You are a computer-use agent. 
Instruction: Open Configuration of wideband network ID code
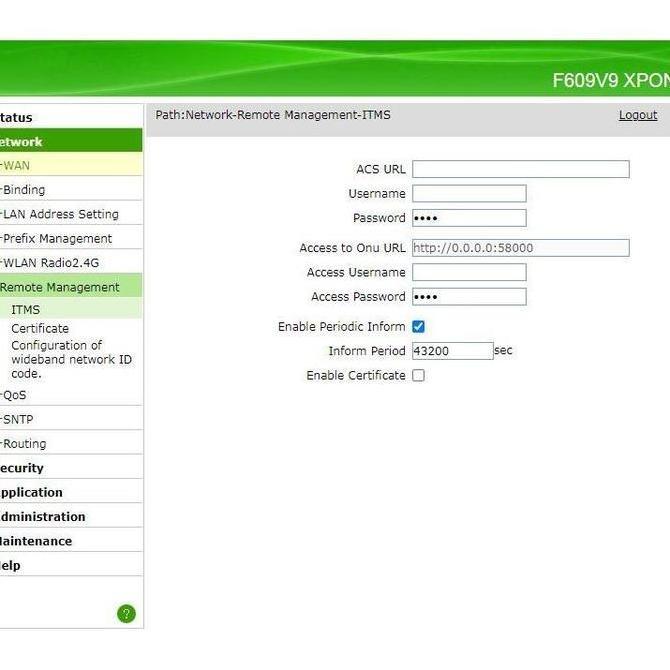(x=71, y=359)
